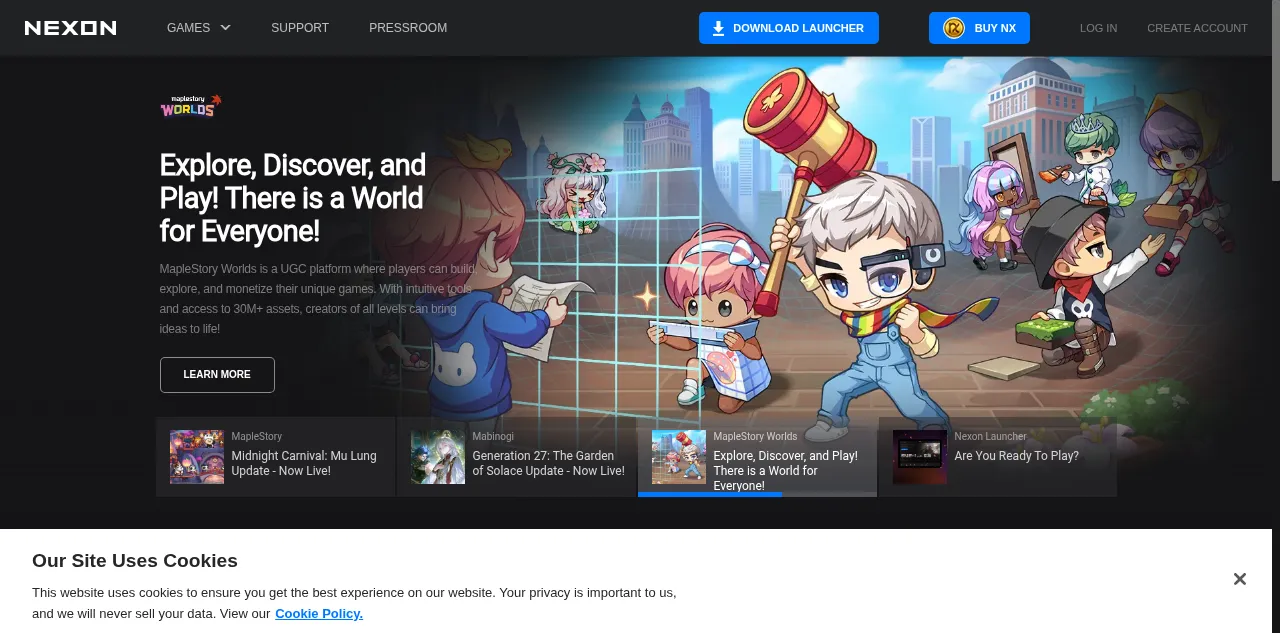Go to the Pressroom page

point(408,28)
